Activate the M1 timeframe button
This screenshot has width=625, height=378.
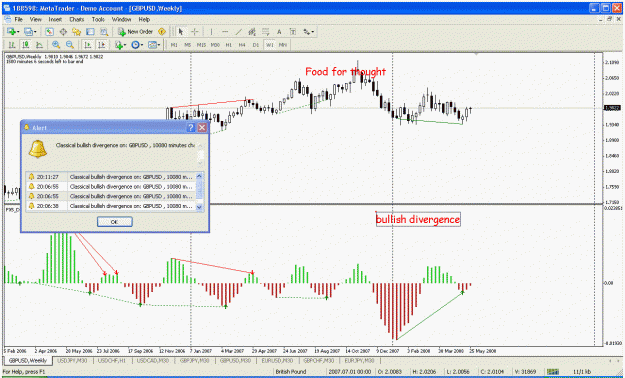click(x=174, y=45)
